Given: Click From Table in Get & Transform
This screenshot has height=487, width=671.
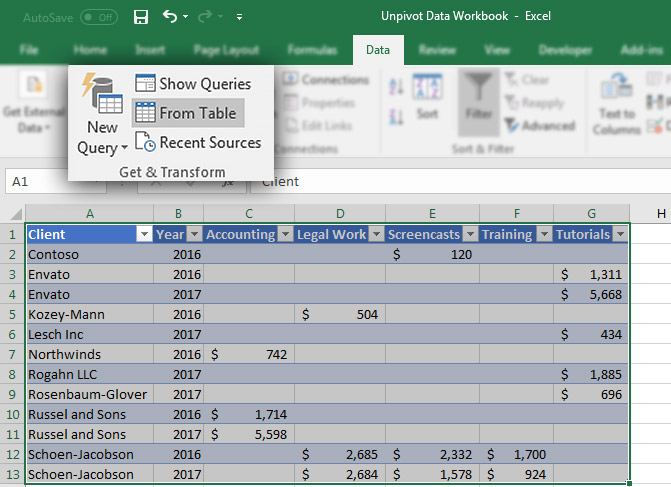Looking at the screenshot, I should coord(188,113).
